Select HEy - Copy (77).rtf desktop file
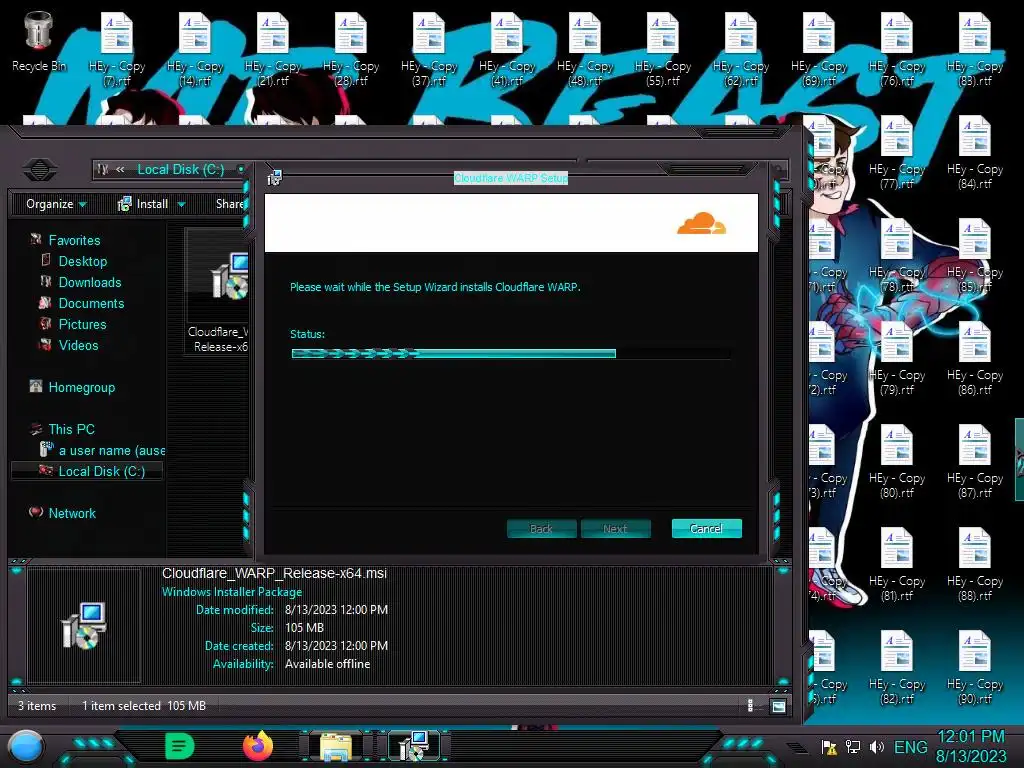Viewport: 1024px width, 768px height. pos(897,153)
